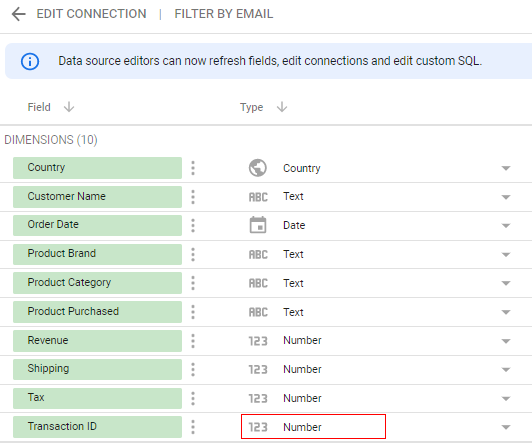
Task: Expand type dropdown for Revenue
Action: 506,341
